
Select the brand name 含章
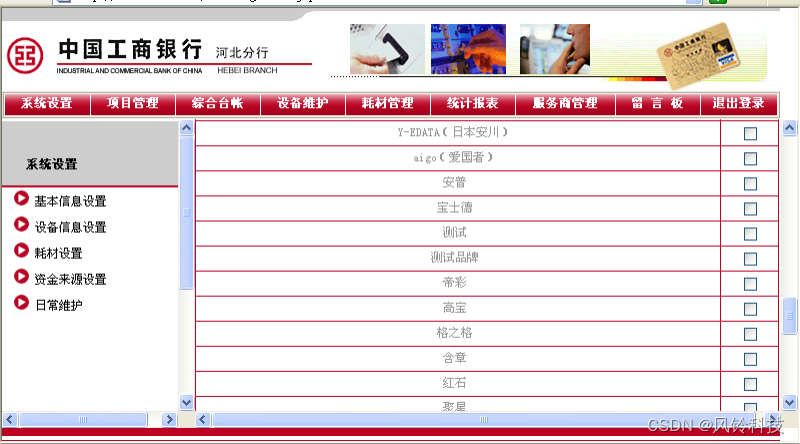pyautogui.click(x=454, y=358)
